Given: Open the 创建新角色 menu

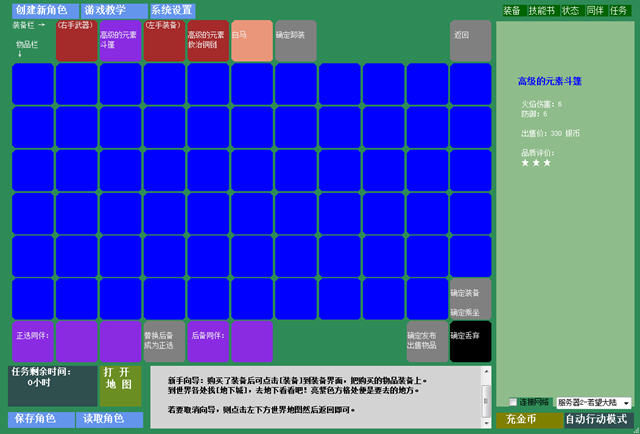Looking at the screenshot, I should 42,10.
